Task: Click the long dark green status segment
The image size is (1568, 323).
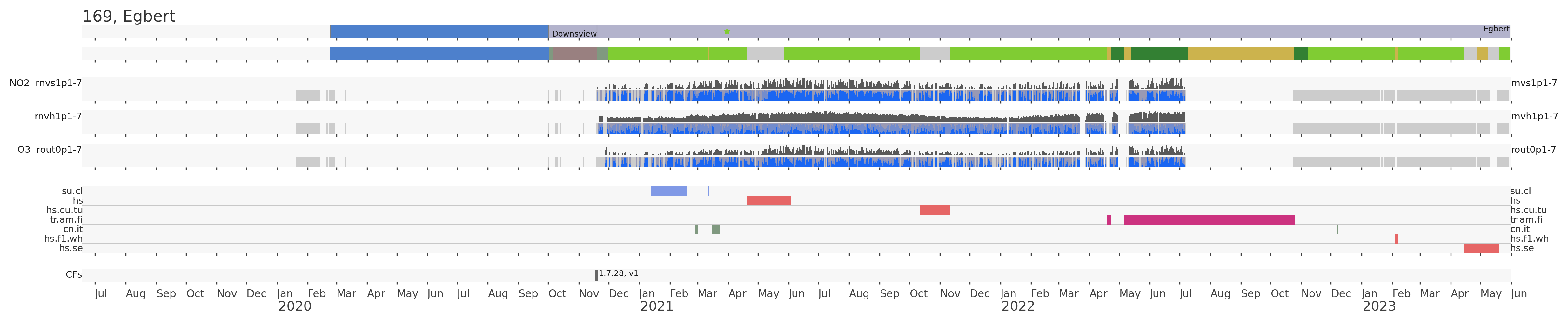Action: [x=1158, y=54]
